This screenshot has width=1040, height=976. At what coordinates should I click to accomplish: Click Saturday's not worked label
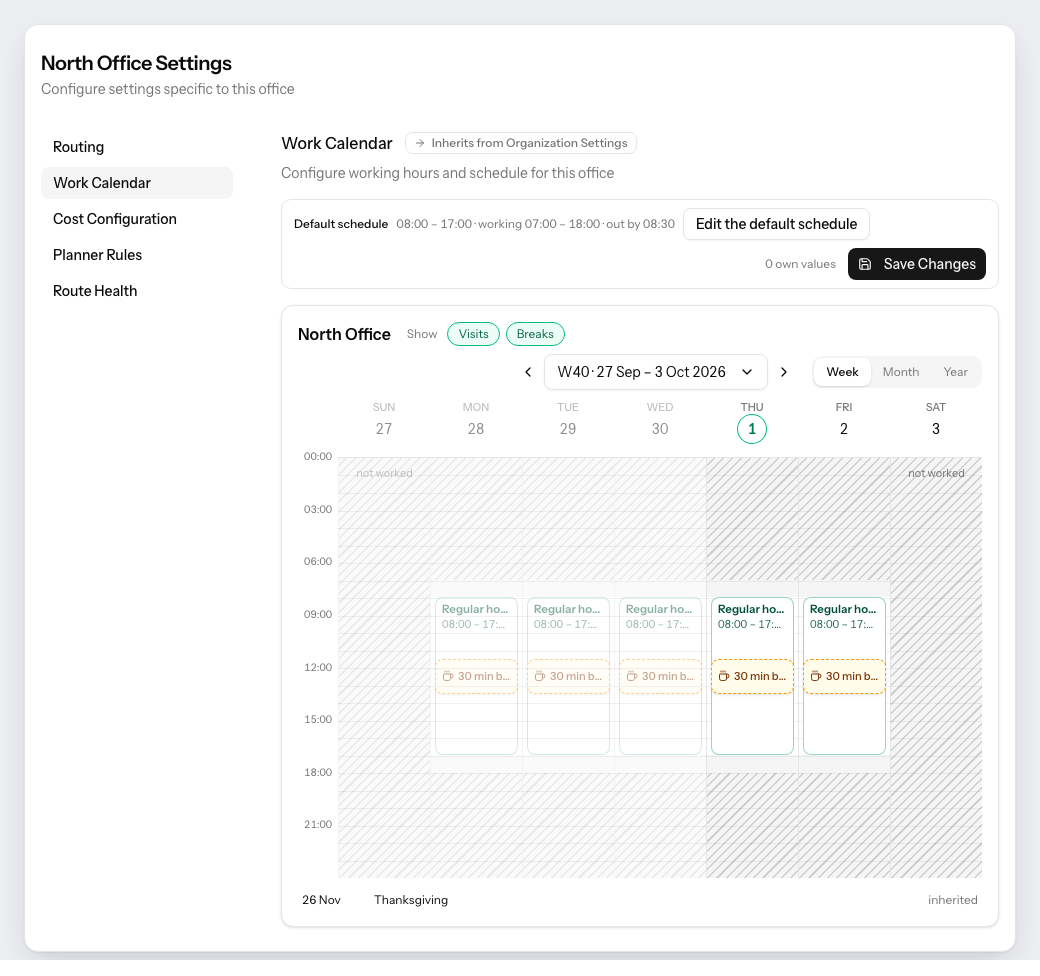(936, 473)
